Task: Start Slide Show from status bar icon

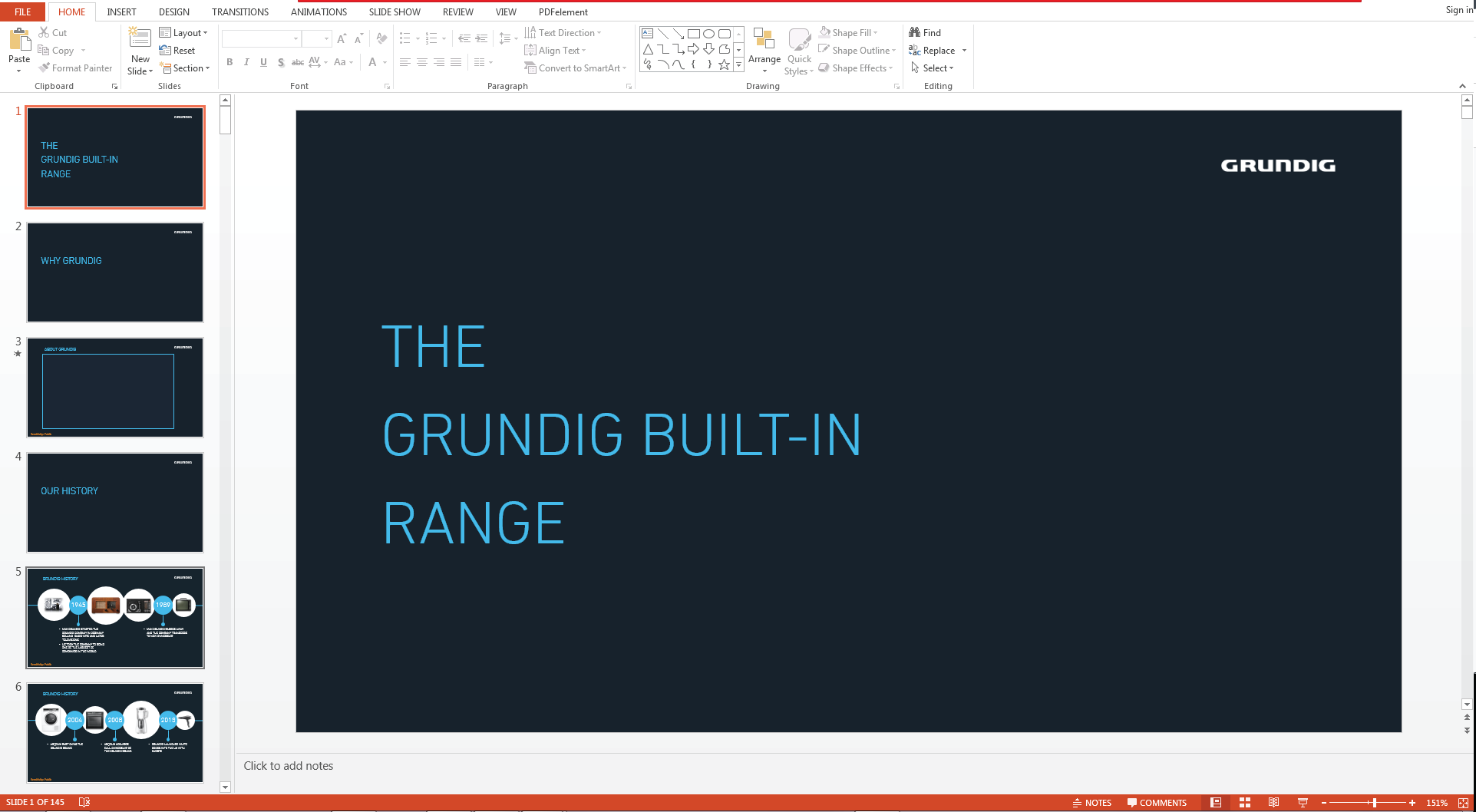Action: (x=1303, y=803)
